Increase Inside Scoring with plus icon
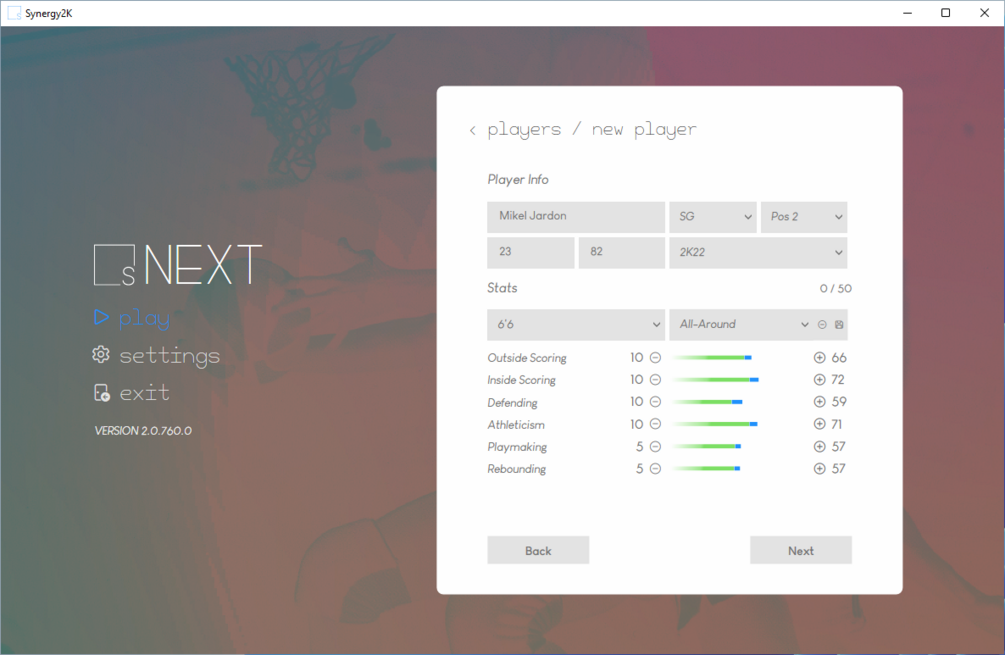The height and width of the screenshot is (655, 1005). 819,379
